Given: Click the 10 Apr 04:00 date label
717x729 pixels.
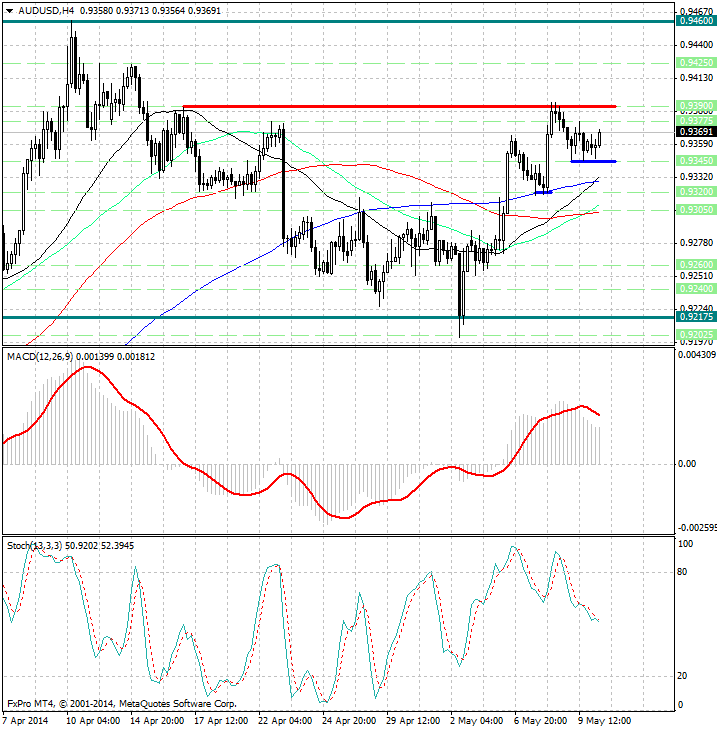Looking at the screenshot, I should tap(94, 719).
